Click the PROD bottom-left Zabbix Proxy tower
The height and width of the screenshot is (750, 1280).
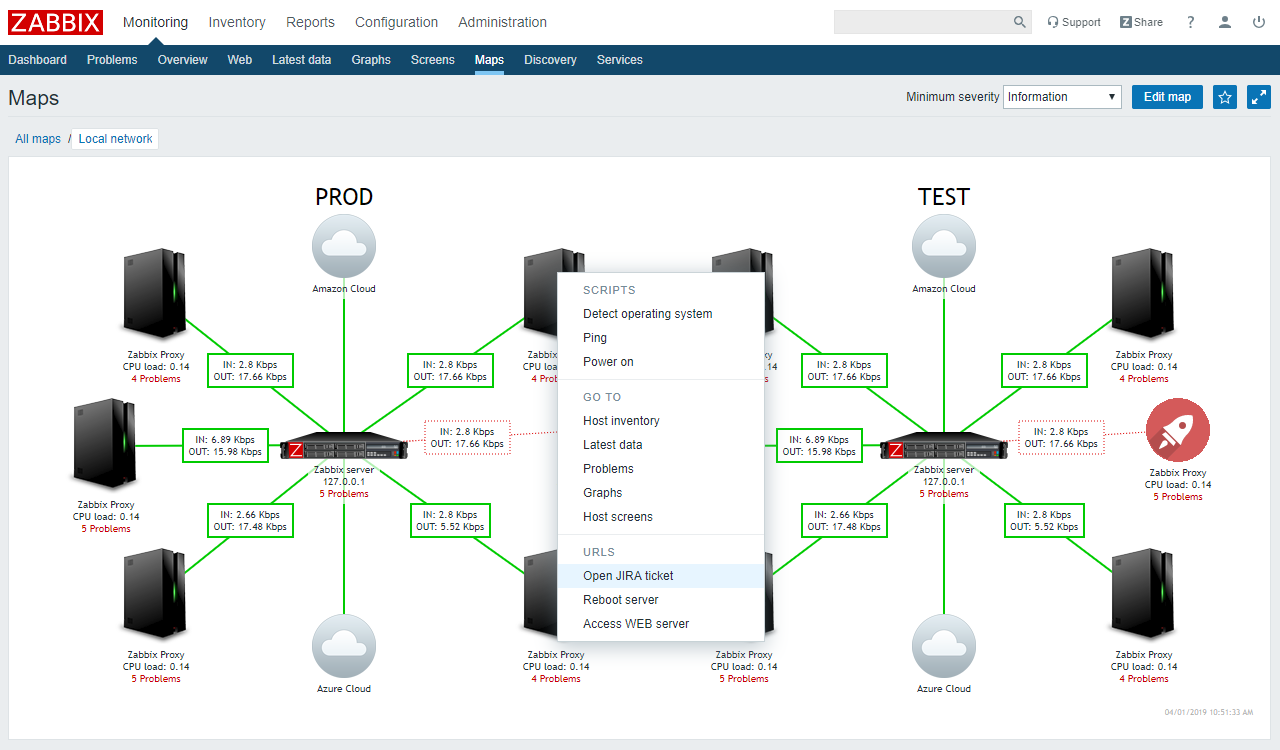point(155,592)
